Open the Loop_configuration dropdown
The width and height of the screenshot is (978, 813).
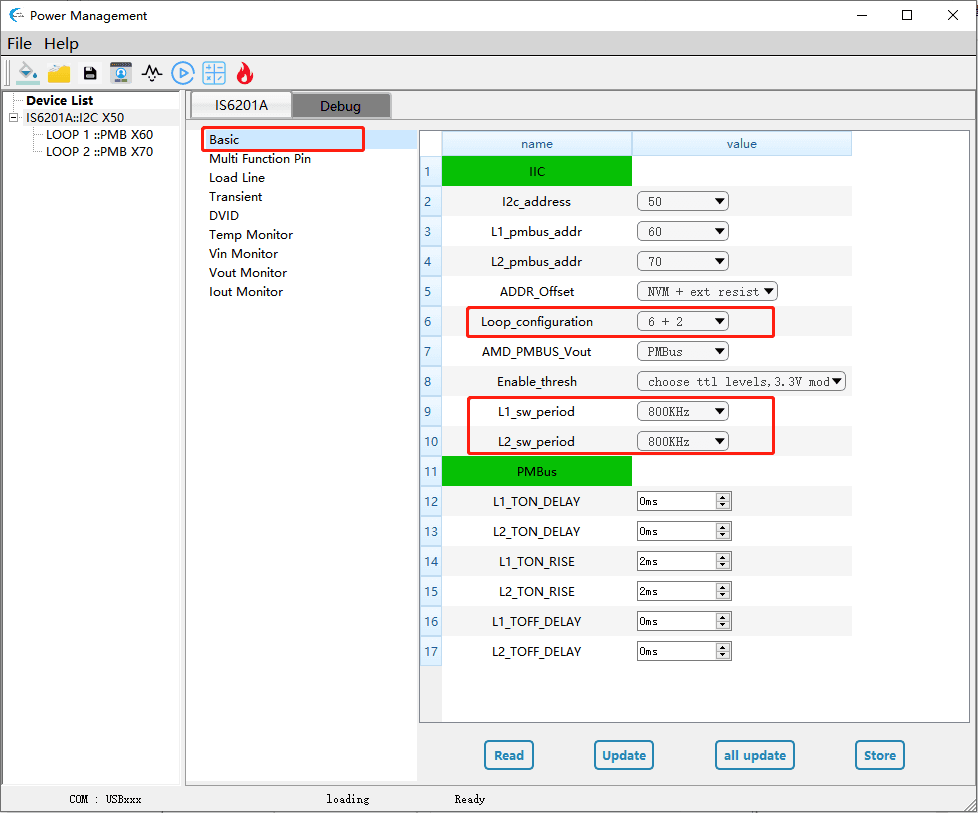coord(682,321)
